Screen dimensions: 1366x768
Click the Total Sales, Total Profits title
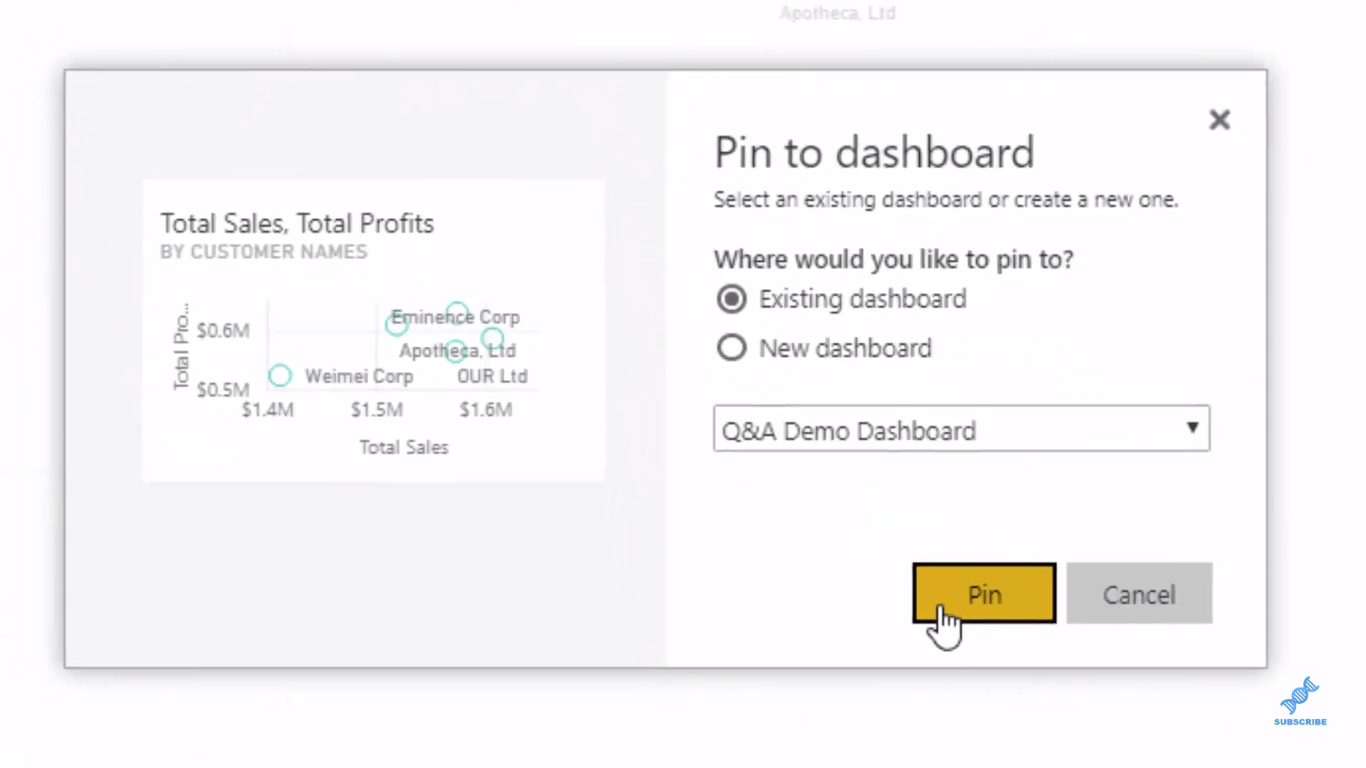point(297,223)
